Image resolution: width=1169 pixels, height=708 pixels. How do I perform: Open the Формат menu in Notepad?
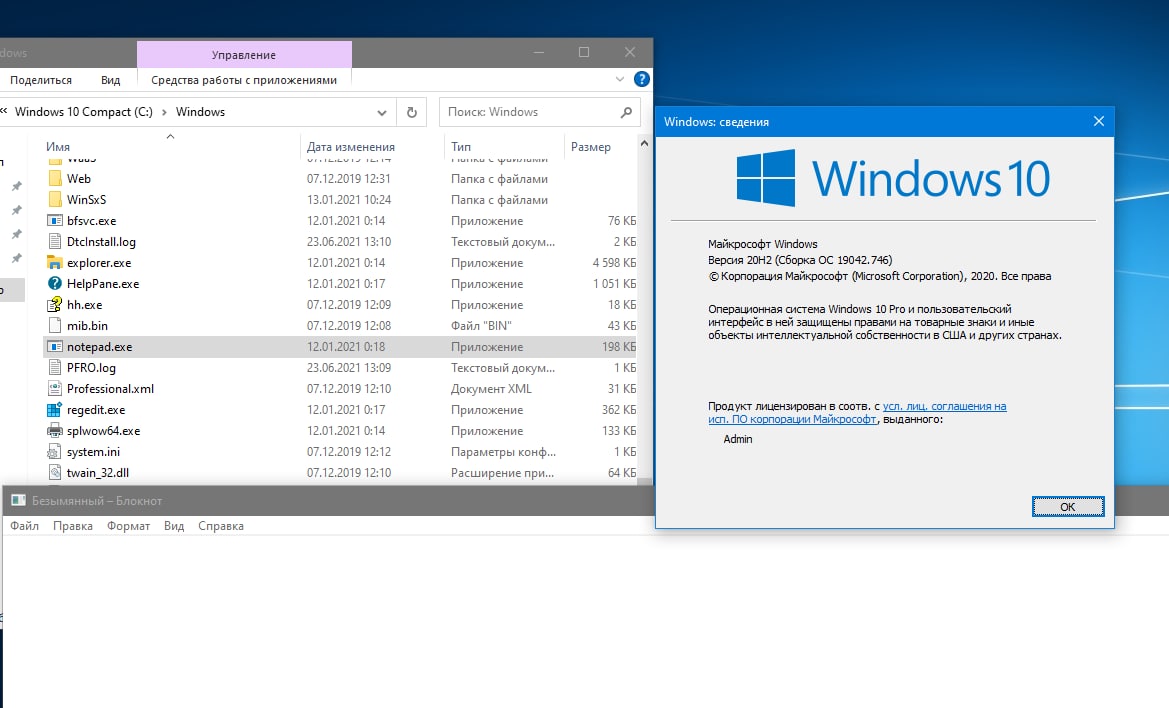point(128,526)
